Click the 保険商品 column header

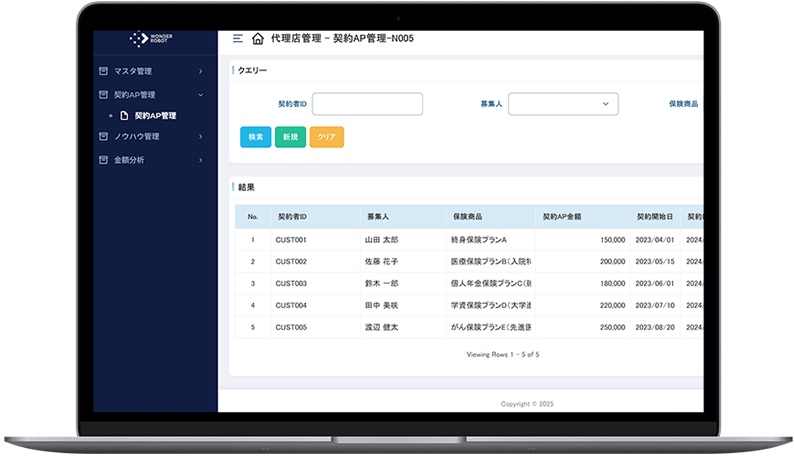pos(491,217)
